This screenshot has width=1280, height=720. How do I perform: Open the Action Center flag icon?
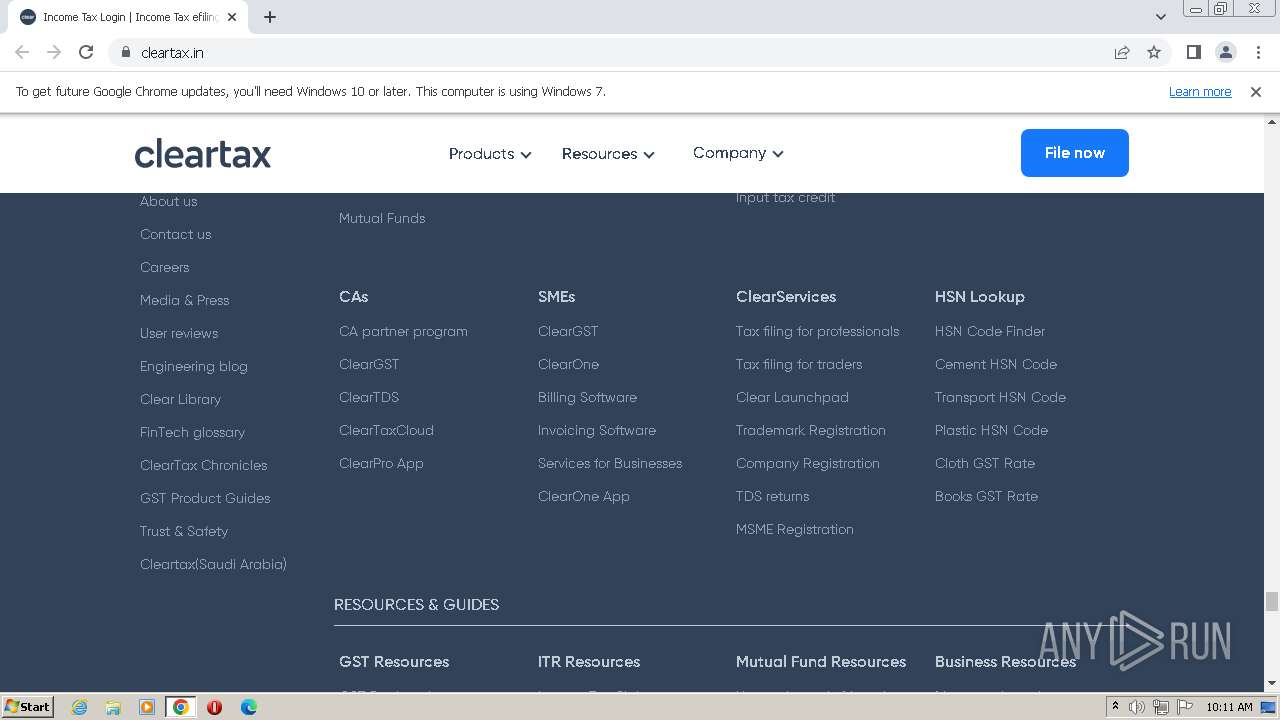[x=1185, y=707]
